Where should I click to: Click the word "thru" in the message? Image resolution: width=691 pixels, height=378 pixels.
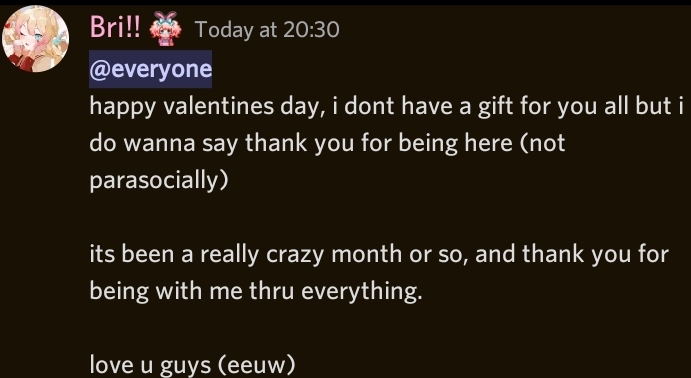271,291
